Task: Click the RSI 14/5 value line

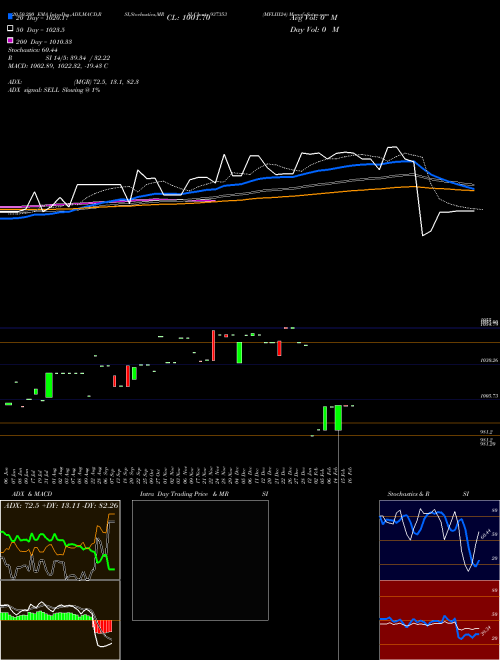Action: point(59,58)
